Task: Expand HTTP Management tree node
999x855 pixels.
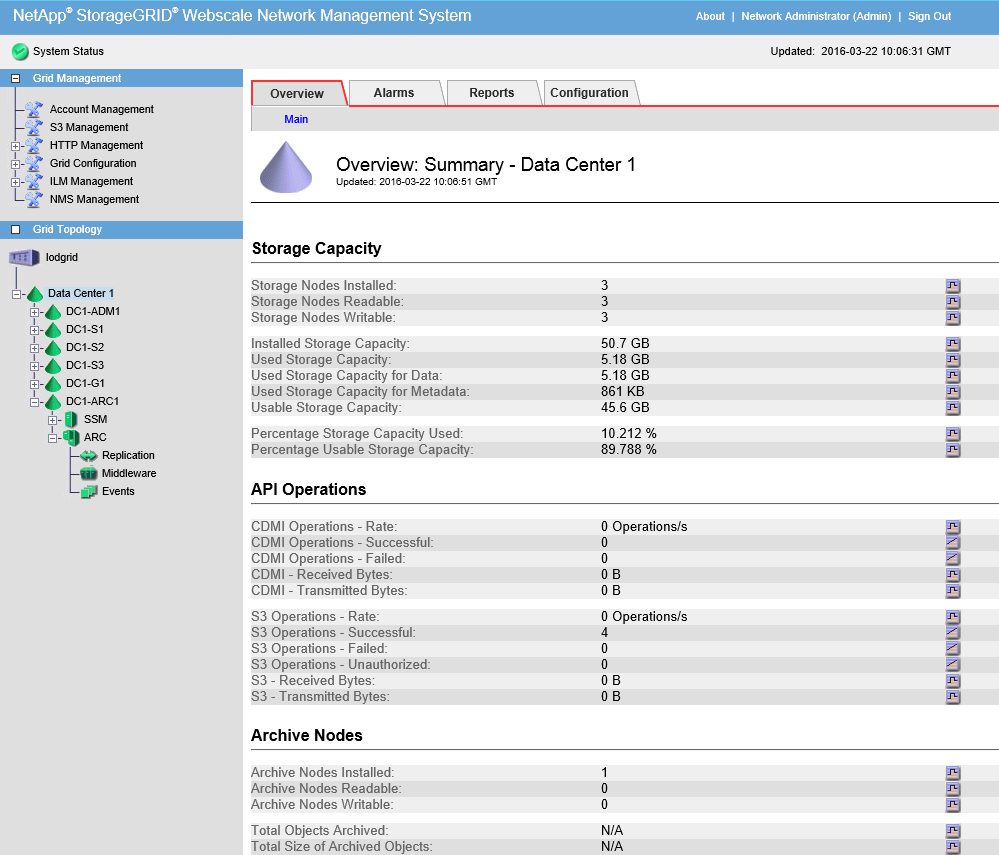Action: [x=15, y=146]
